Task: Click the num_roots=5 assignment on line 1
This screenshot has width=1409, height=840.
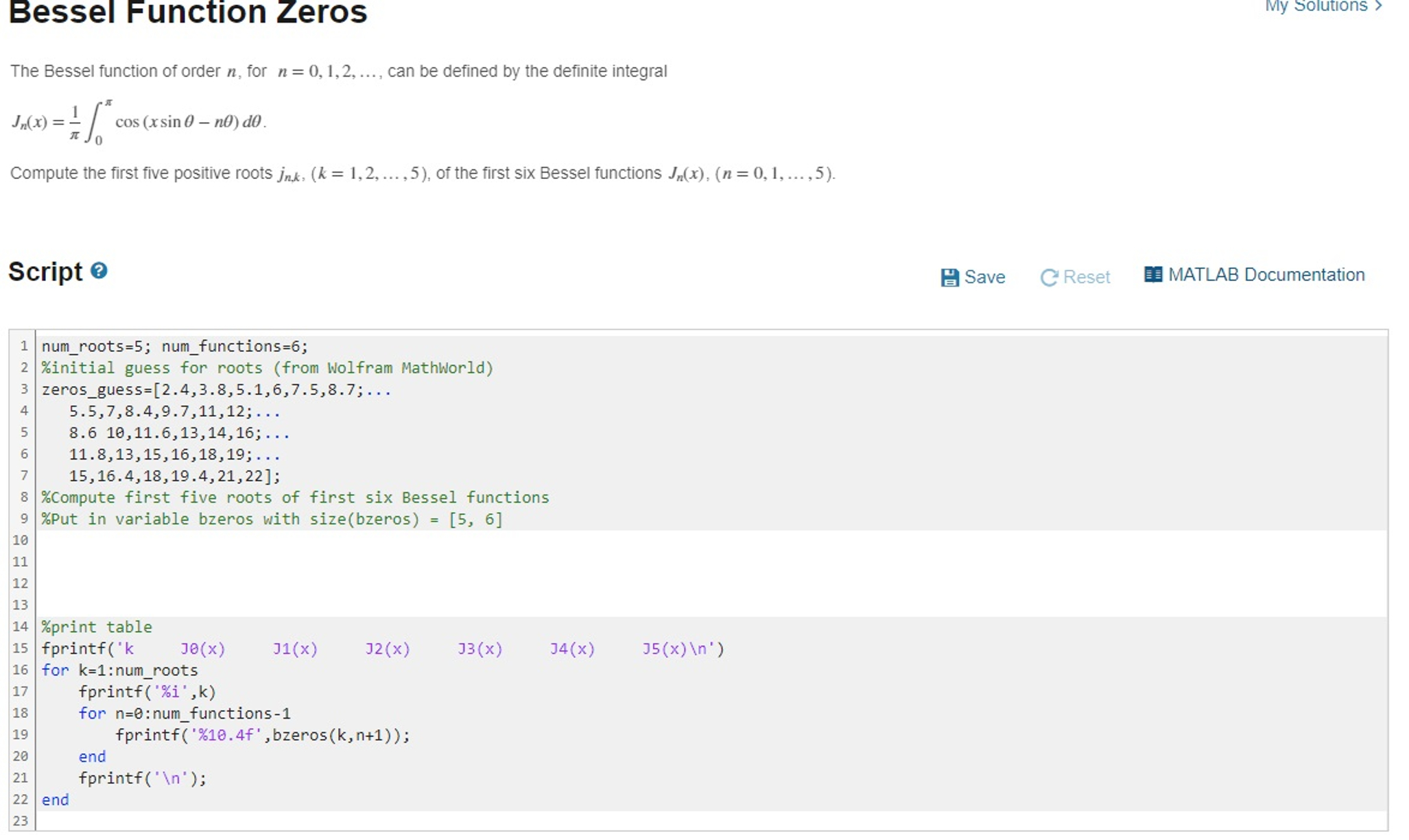Action: click(93, 346)
